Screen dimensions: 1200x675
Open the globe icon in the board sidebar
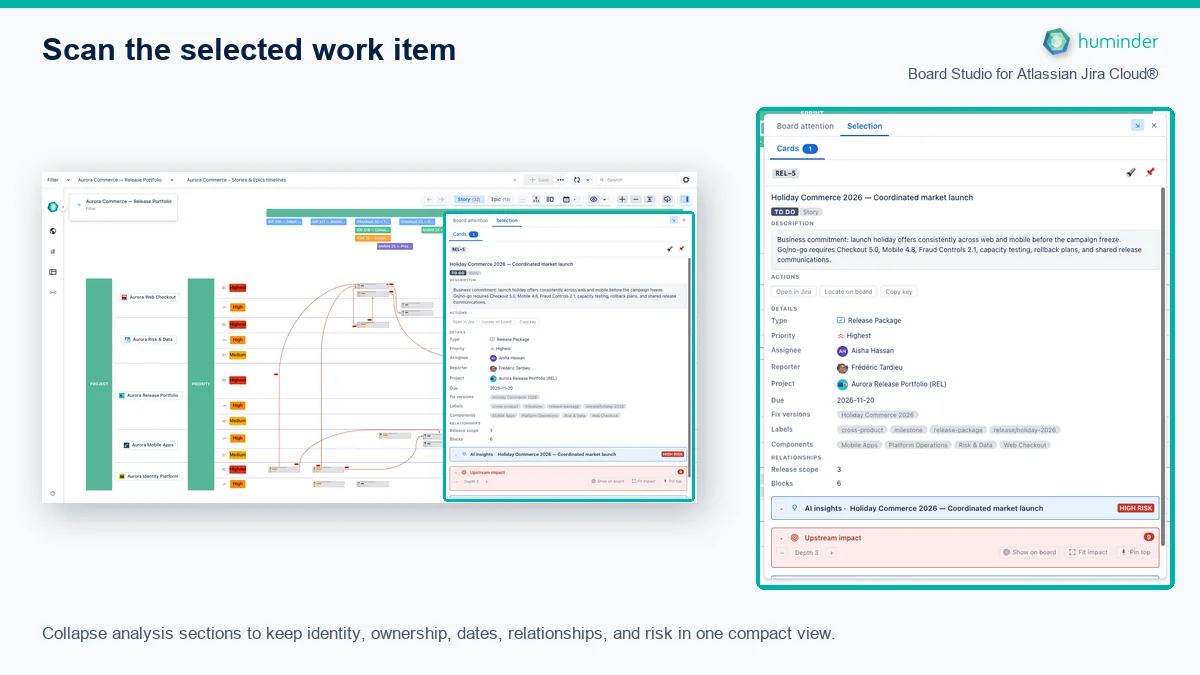click(x=53, y=231)
